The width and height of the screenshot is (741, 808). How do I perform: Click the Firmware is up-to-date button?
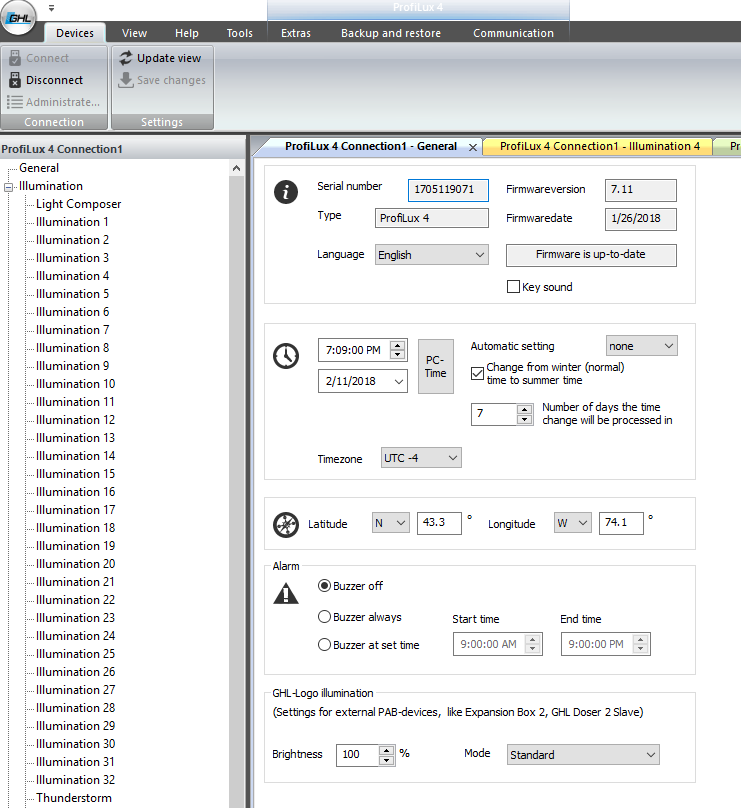[x=591, y=255]
